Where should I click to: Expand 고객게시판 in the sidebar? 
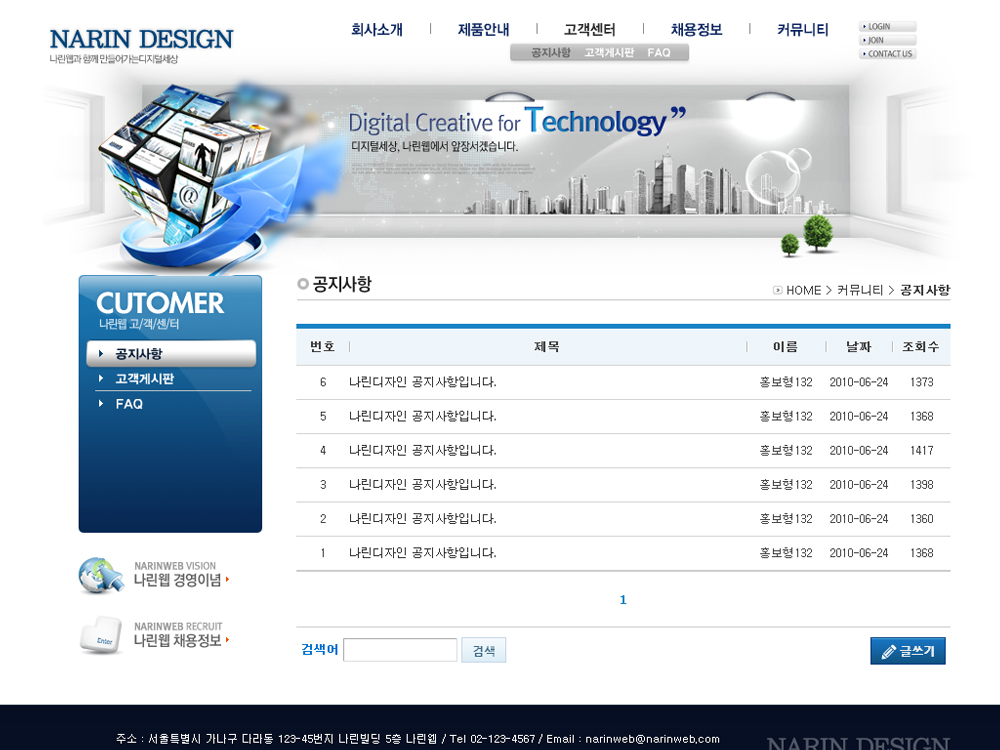coord(145,379)
